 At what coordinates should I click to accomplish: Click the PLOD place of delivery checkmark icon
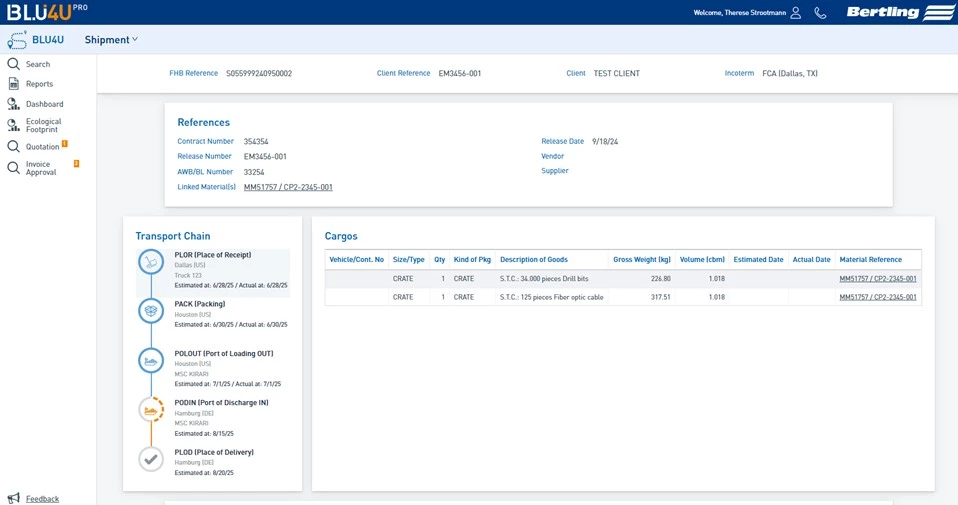pyautogui.click(x=151, y=459)
